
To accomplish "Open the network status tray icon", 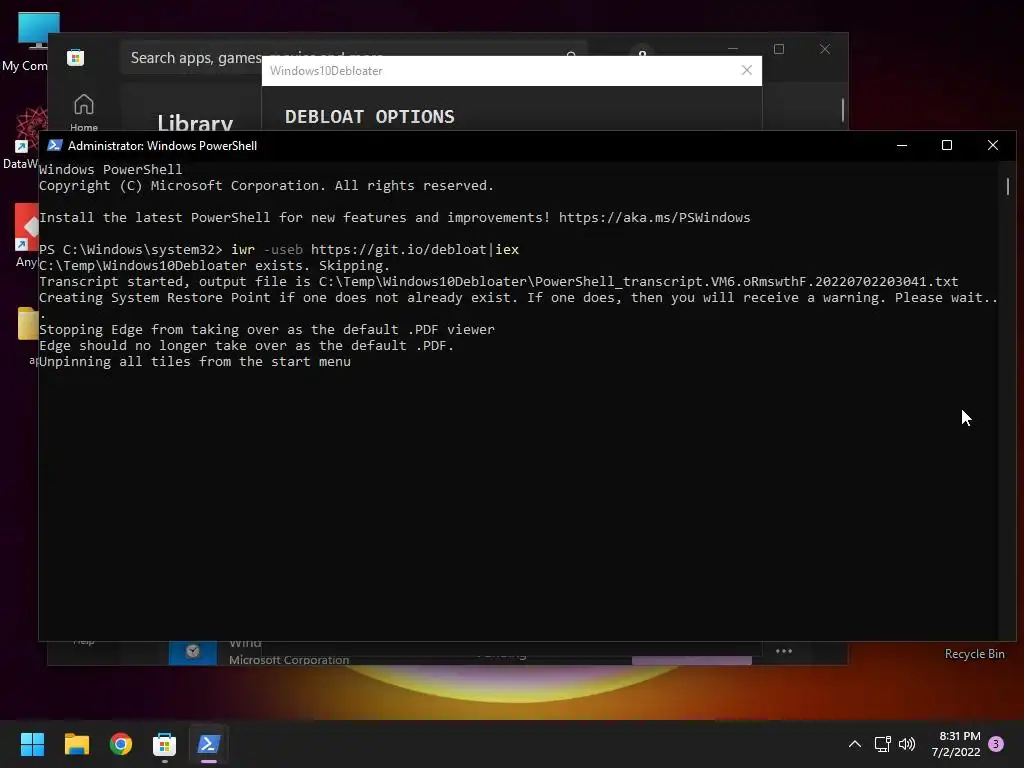I will (882, 744).
